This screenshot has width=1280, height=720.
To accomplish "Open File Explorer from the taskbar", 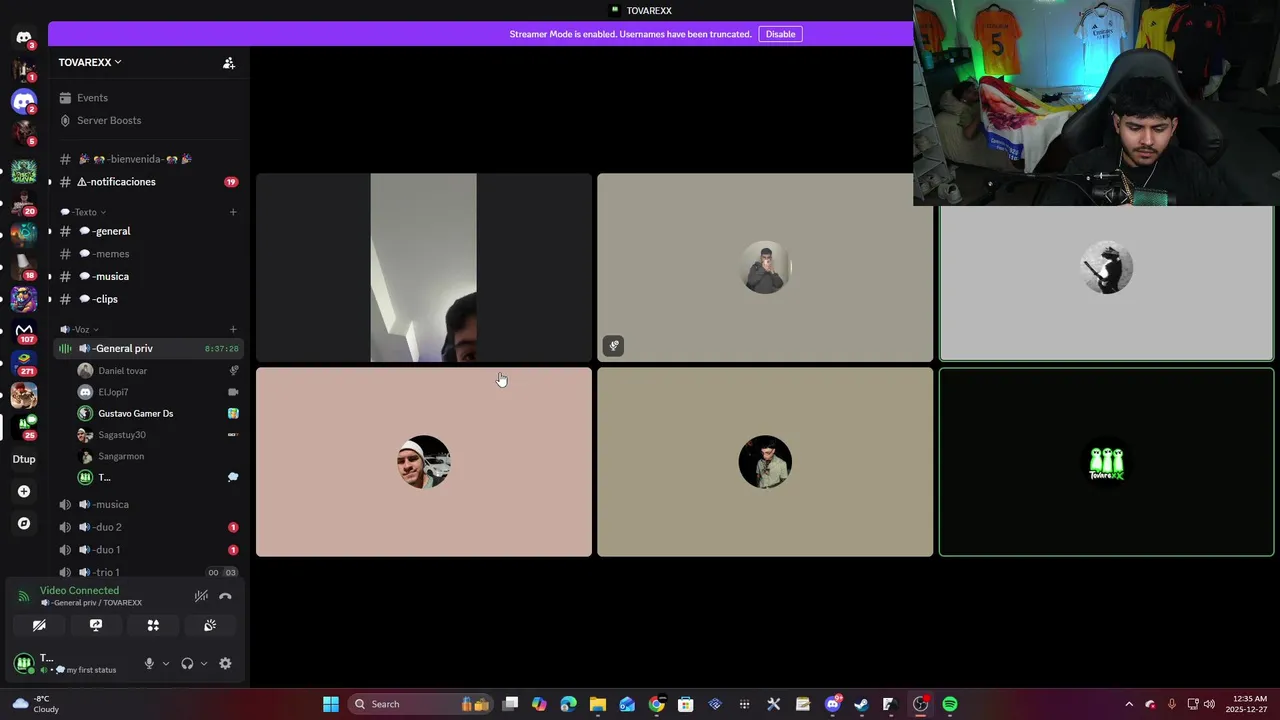I will pos(597,704).
